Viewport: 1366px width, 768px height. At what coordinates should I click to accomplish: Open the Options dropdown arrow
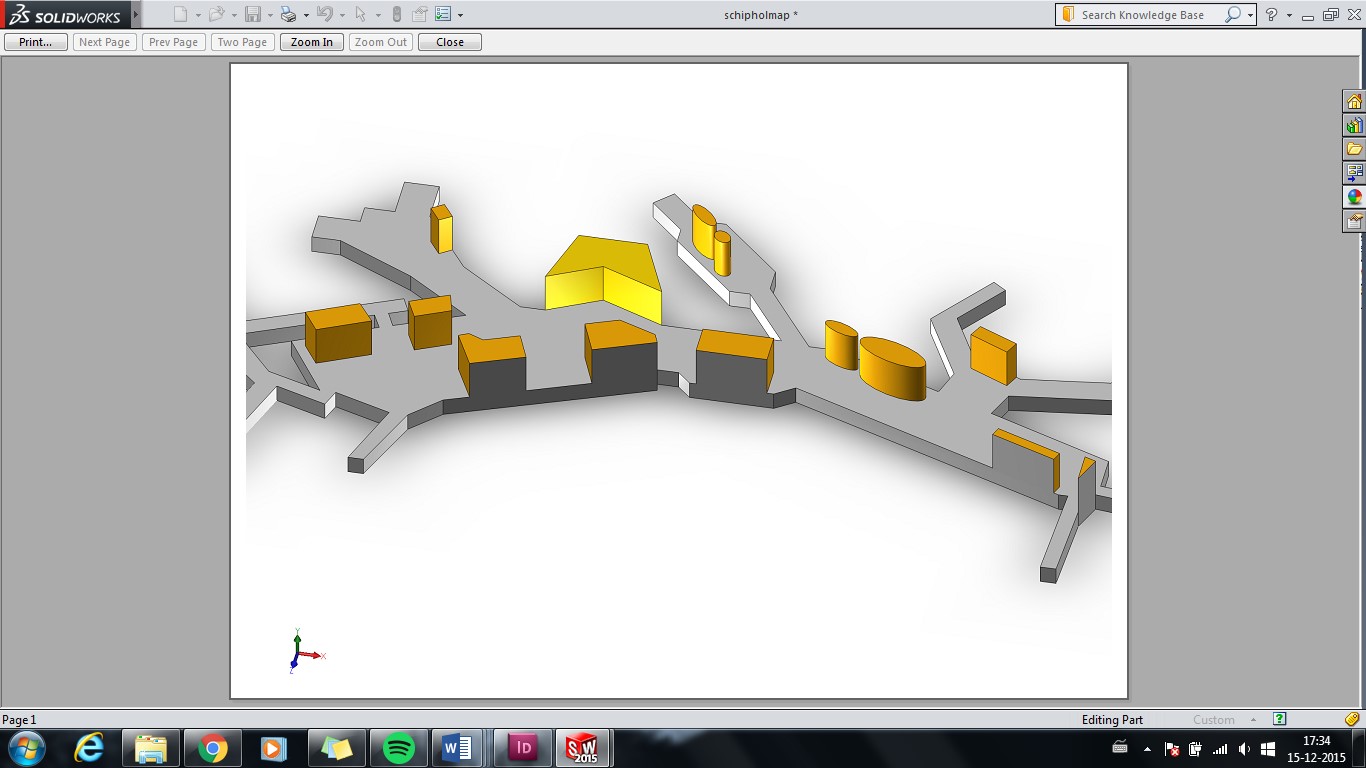pos(460,16)
